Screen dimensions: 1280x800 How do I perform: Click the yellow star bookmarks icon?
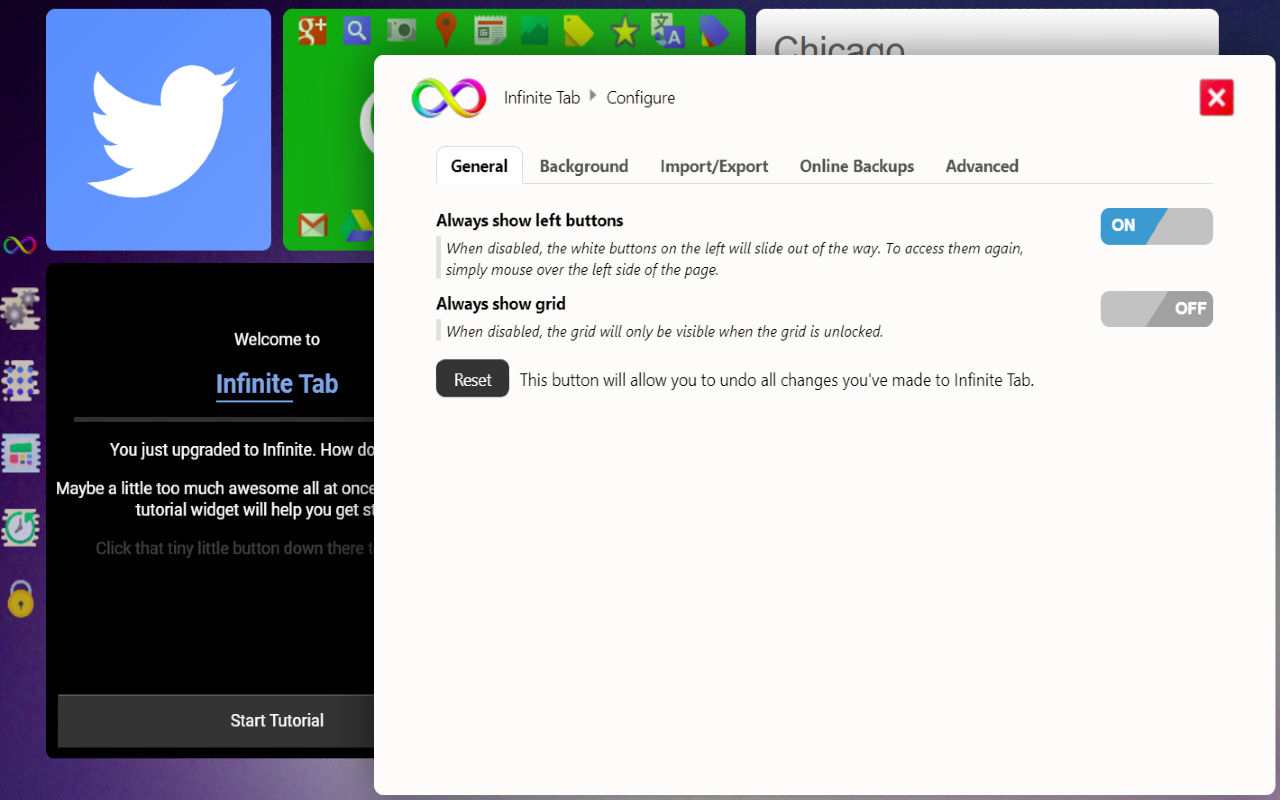625,31
